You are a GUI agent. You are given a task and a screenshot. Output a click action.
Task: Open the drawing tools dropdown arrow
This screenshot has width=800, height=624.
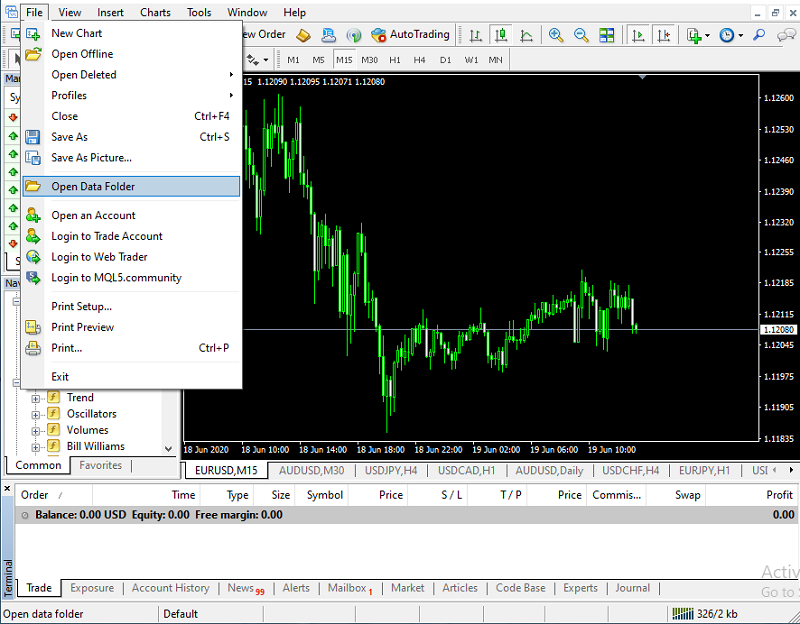pyautogui.click(x=266, y=60)
